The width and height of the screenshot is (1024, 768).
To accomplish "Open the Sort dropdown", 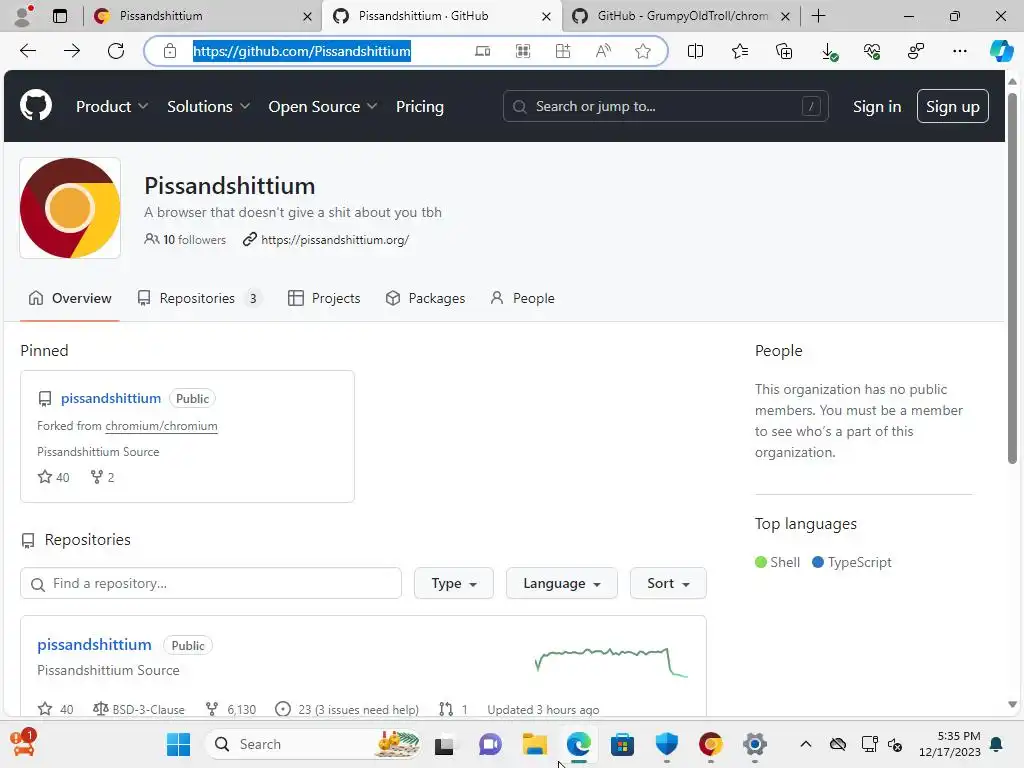I will (x=668, y=583).
